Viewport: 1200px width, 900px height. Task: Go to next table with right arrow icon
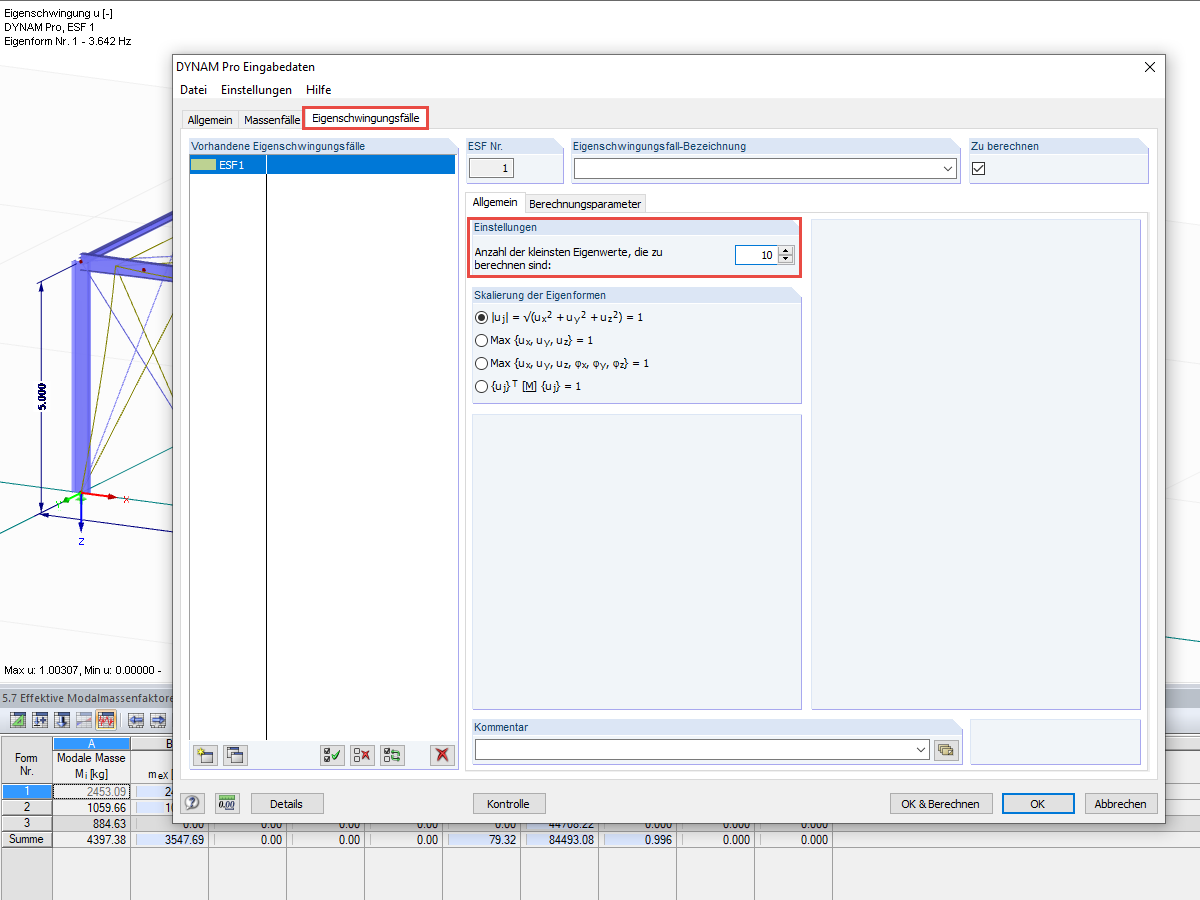[x=158, y=720]
